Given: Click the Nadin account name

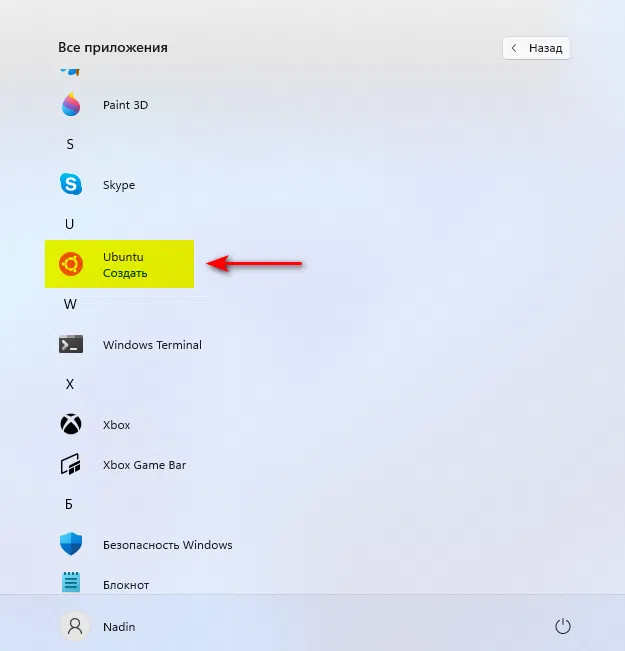Looking at the screenshot, I should (x=119, y=627).
